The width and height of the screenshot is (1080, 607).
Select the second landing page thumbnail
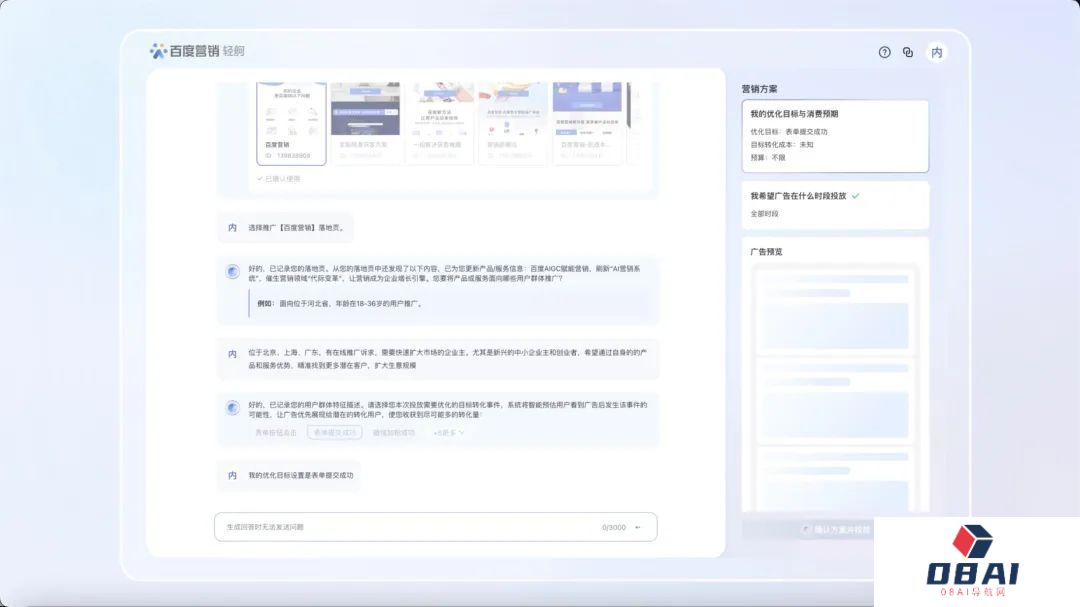(x=366, y=123)
